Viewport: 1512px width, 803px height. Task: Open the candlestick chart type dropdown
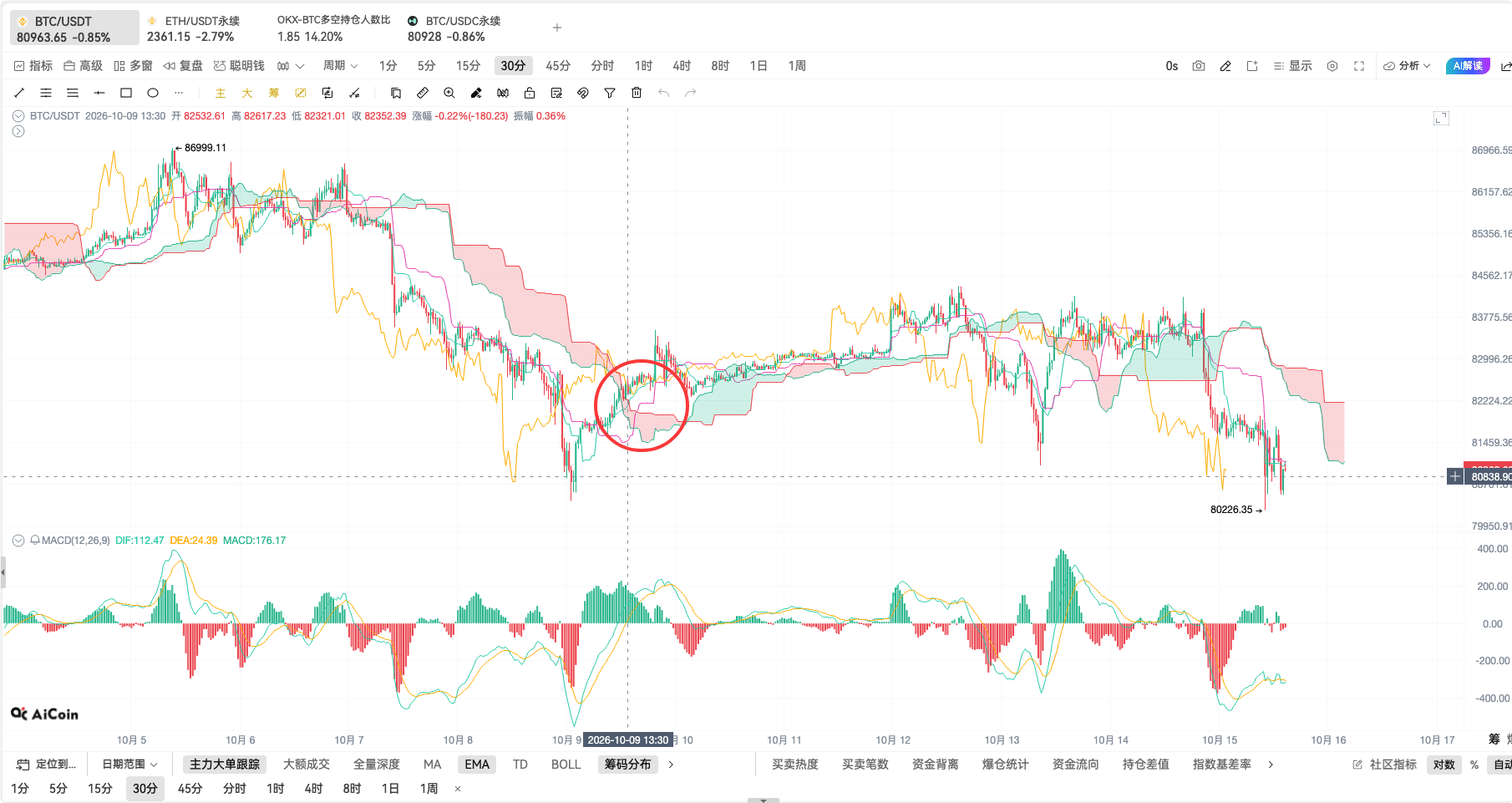[291, 66]
